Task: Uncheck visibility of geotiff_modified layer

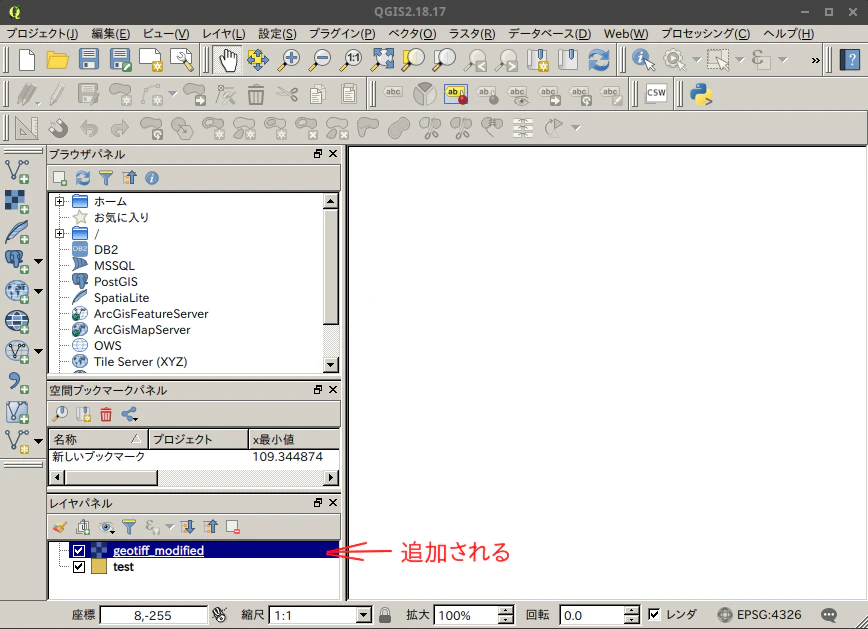Action: click(79, 550)
